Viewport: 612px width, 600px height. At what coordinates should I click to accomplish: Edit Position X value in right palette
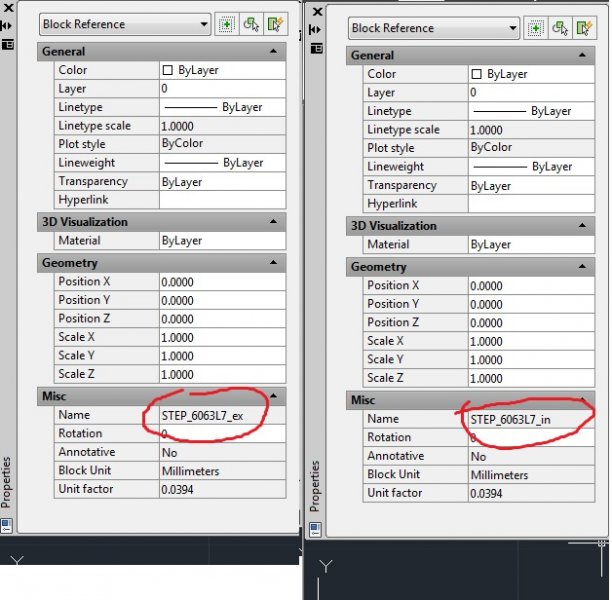(532, 285)
